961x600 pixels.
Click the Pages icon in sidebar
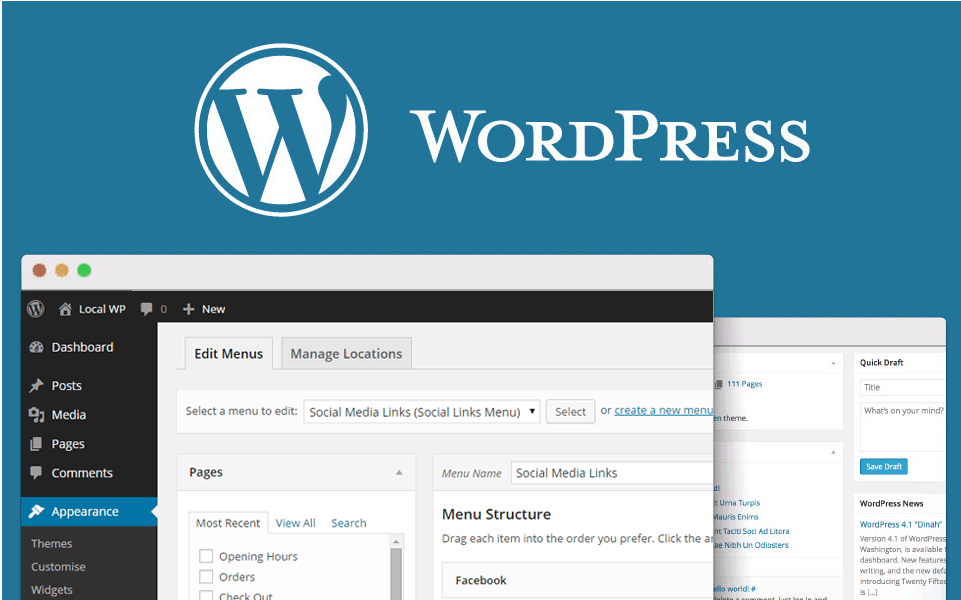point(37,444)
